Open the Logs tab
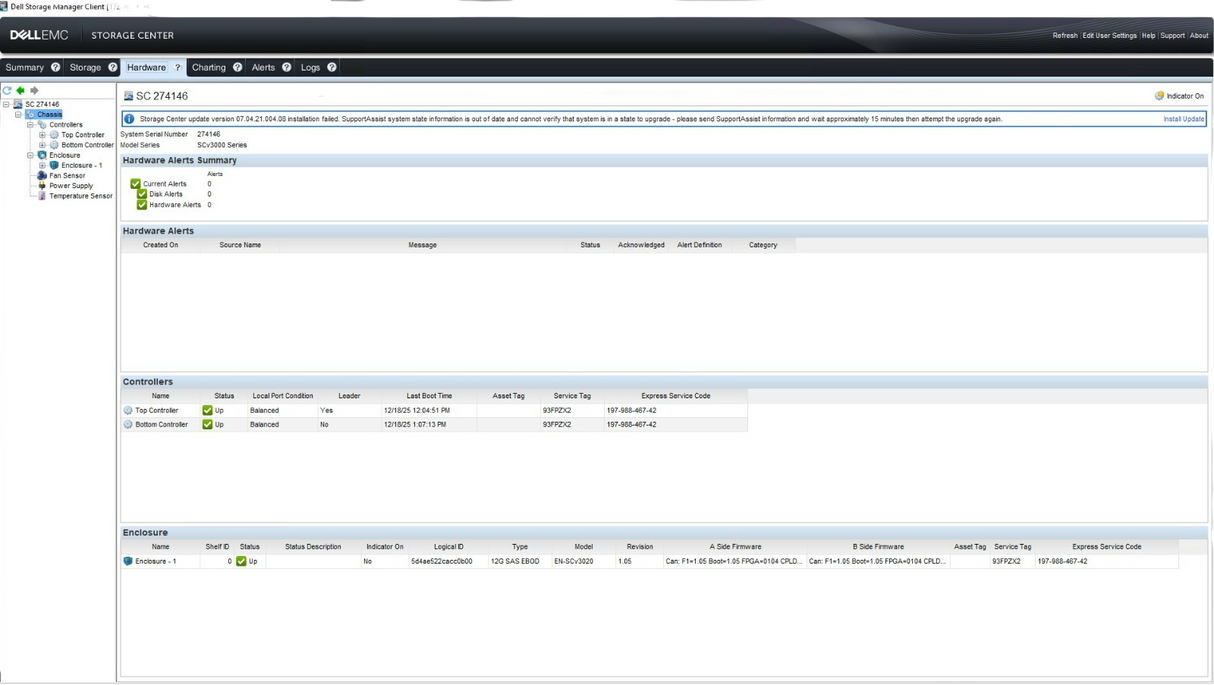1214x685 pixels. pyautogui.click(x=310, y=67)
